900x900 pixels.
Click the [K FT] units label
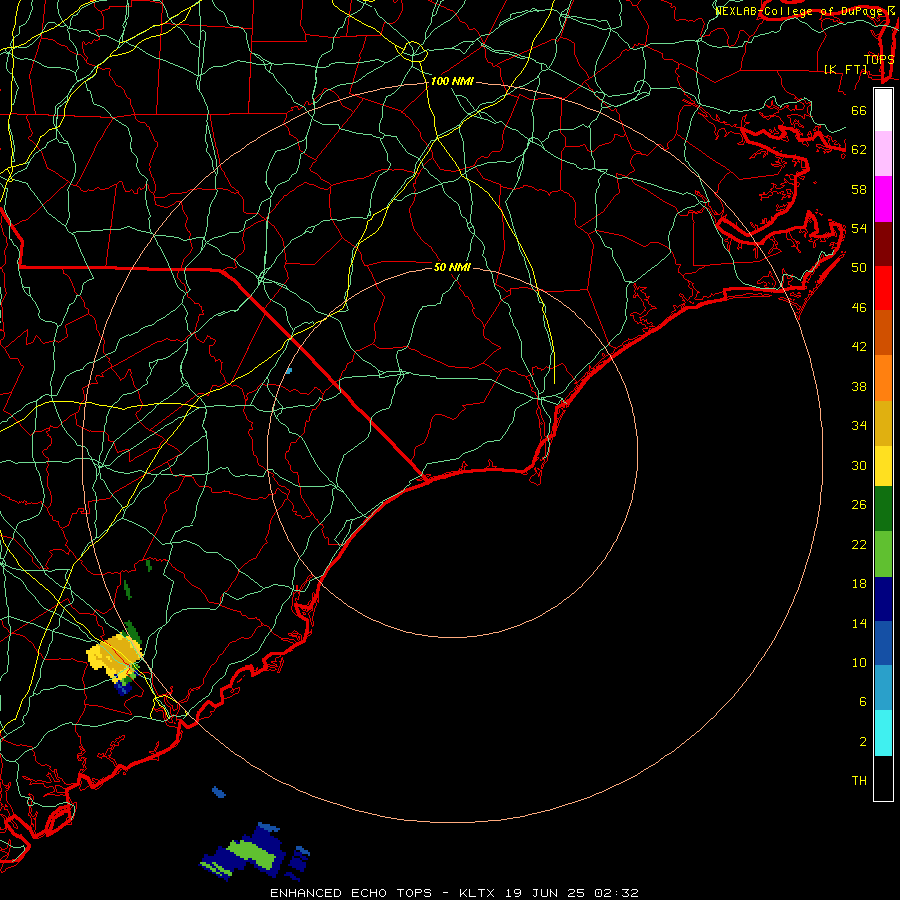[845, 69]
